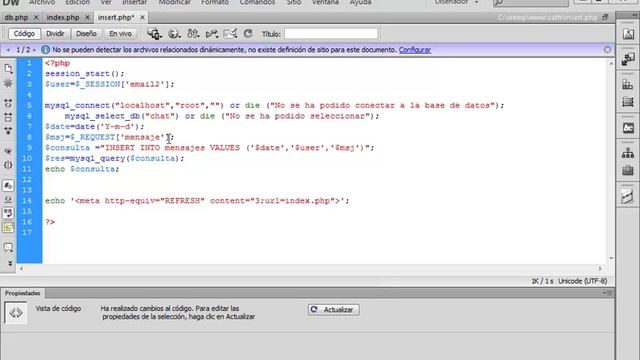Show more coding toolbar tools

[10, 263]
